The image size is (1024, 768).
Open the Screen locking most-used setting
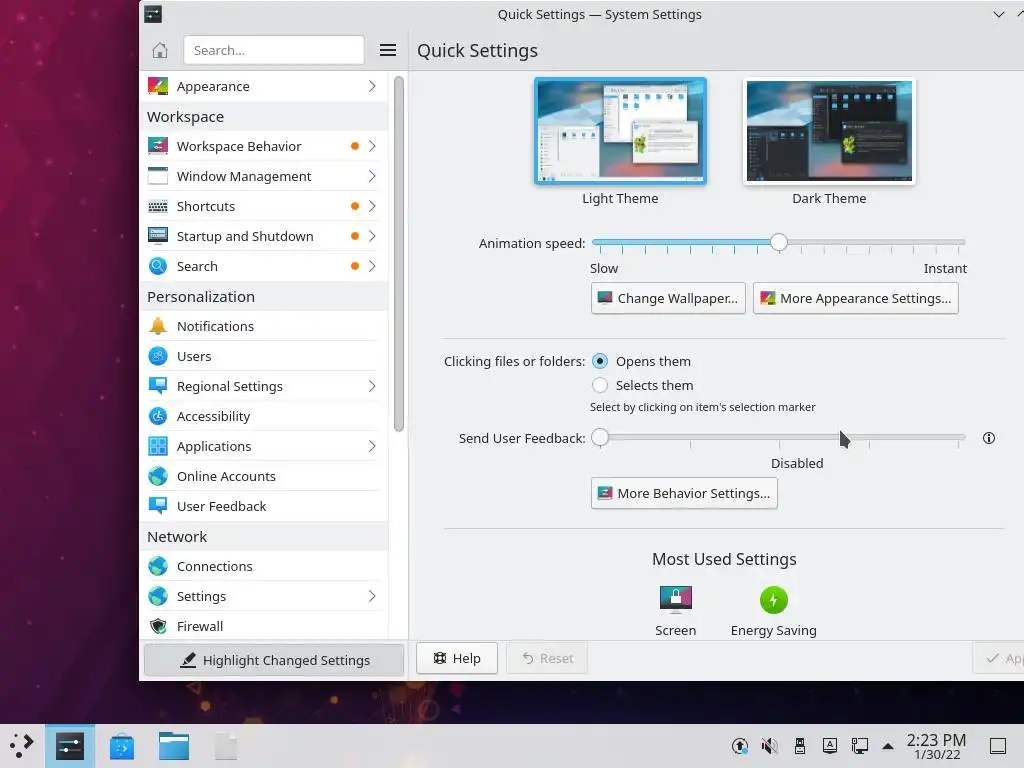[x=675, y=611]
